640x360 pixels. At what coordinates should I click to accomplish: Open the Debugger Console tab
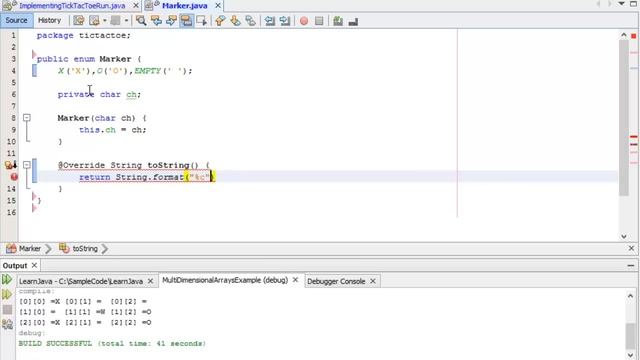(x=336, y=281)
